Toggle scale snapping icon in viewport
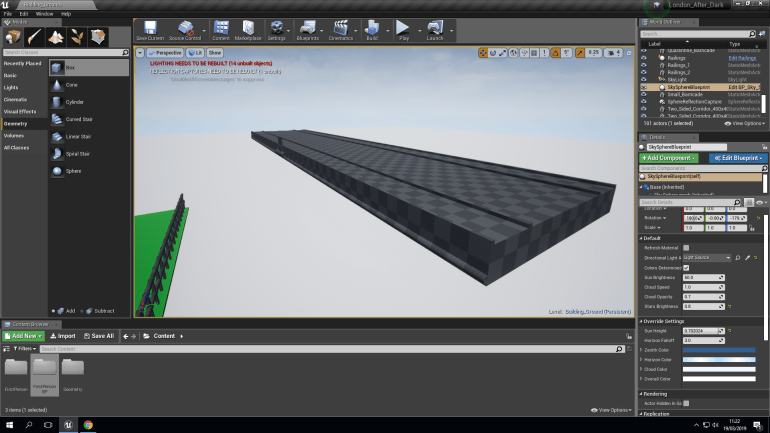Viewport: 770px width, 433px height. (580, 53)
